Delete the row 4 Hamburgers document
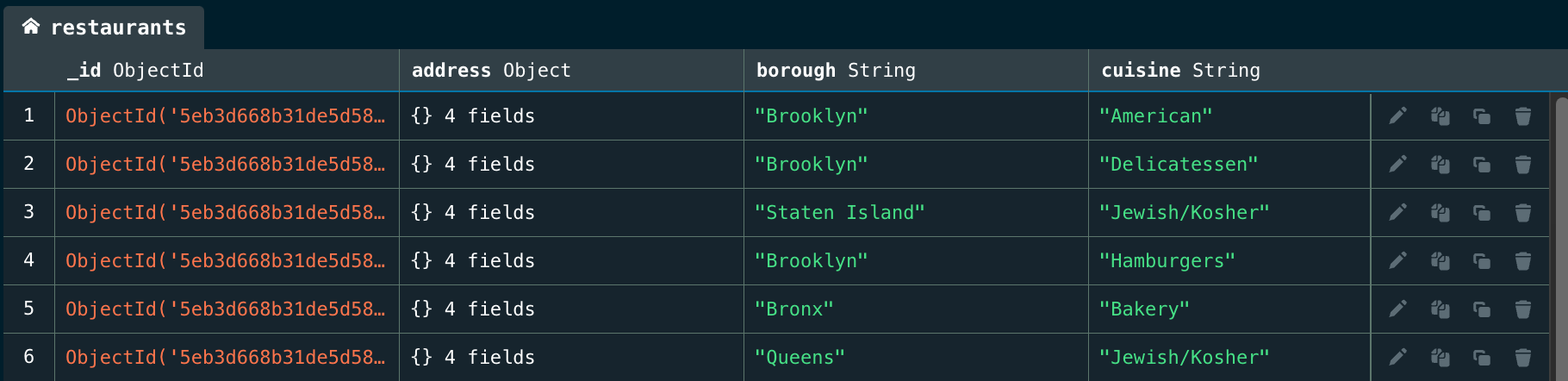Viewport: 1568px width, 381px height. (1522, 260)
